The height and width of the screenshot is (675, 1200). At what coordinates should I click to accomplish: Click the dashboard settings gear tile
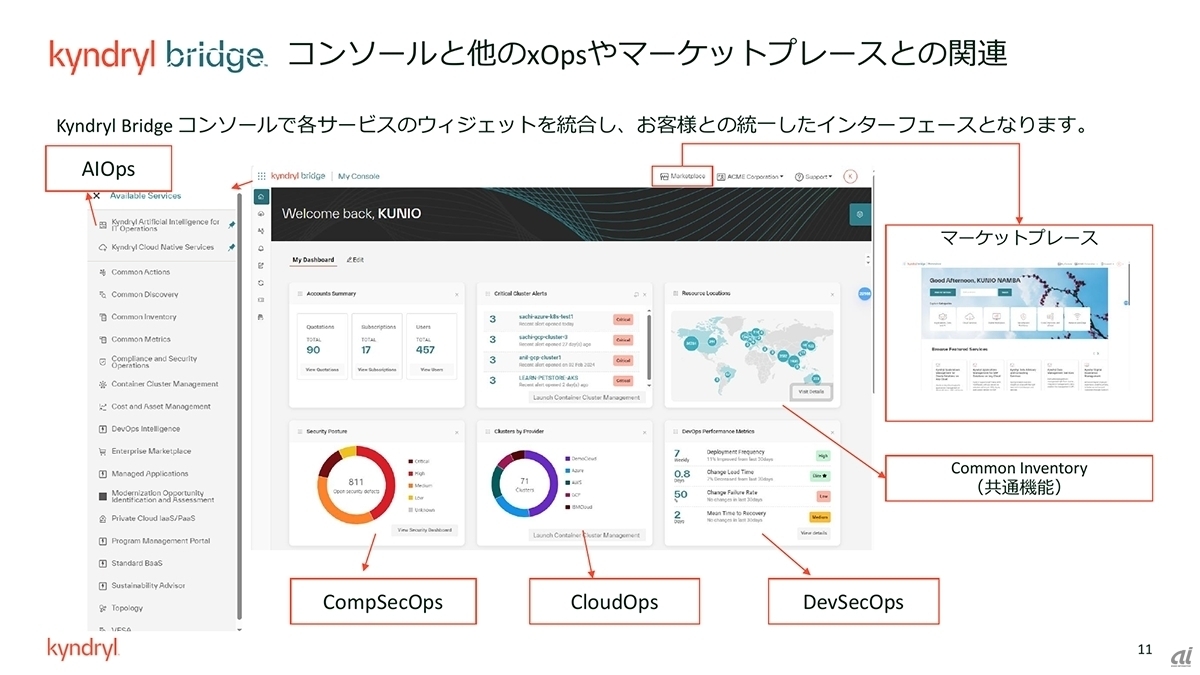[859, 214]
